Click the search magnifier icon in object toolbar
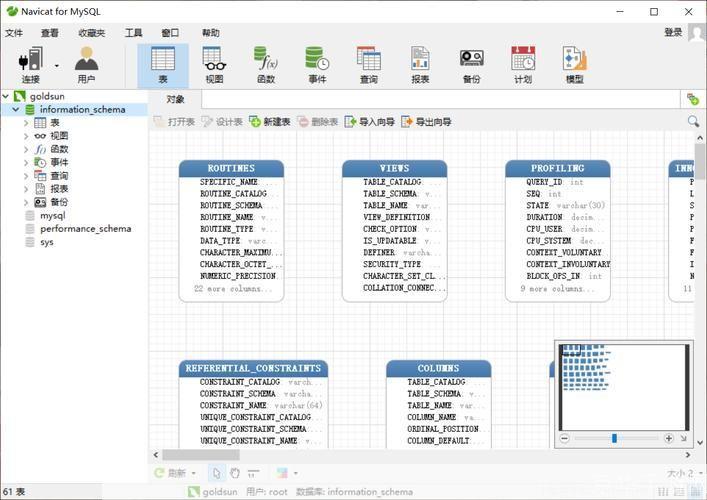The width and height of the screenshot is (707, 500). pos(693,121)
